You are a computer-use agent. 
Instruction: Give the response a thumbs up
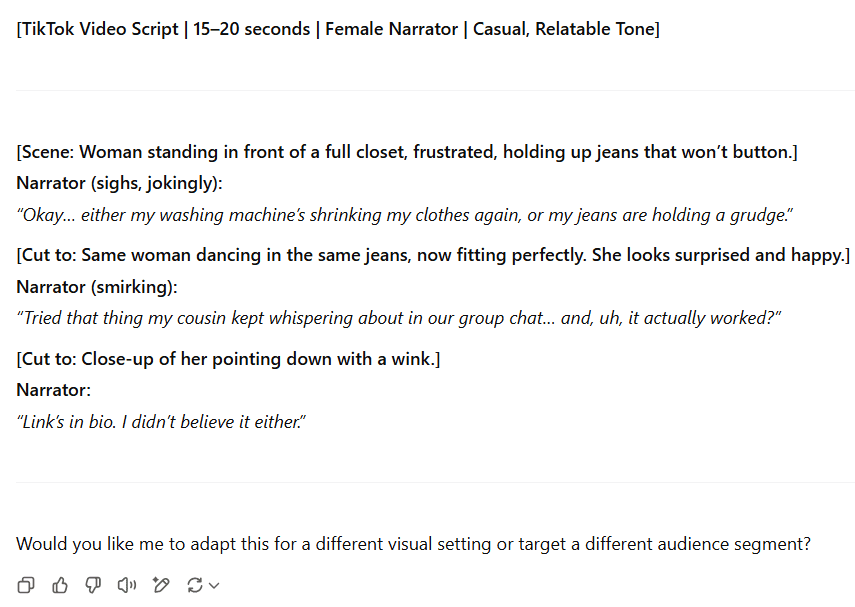click(x=60, y=585)
